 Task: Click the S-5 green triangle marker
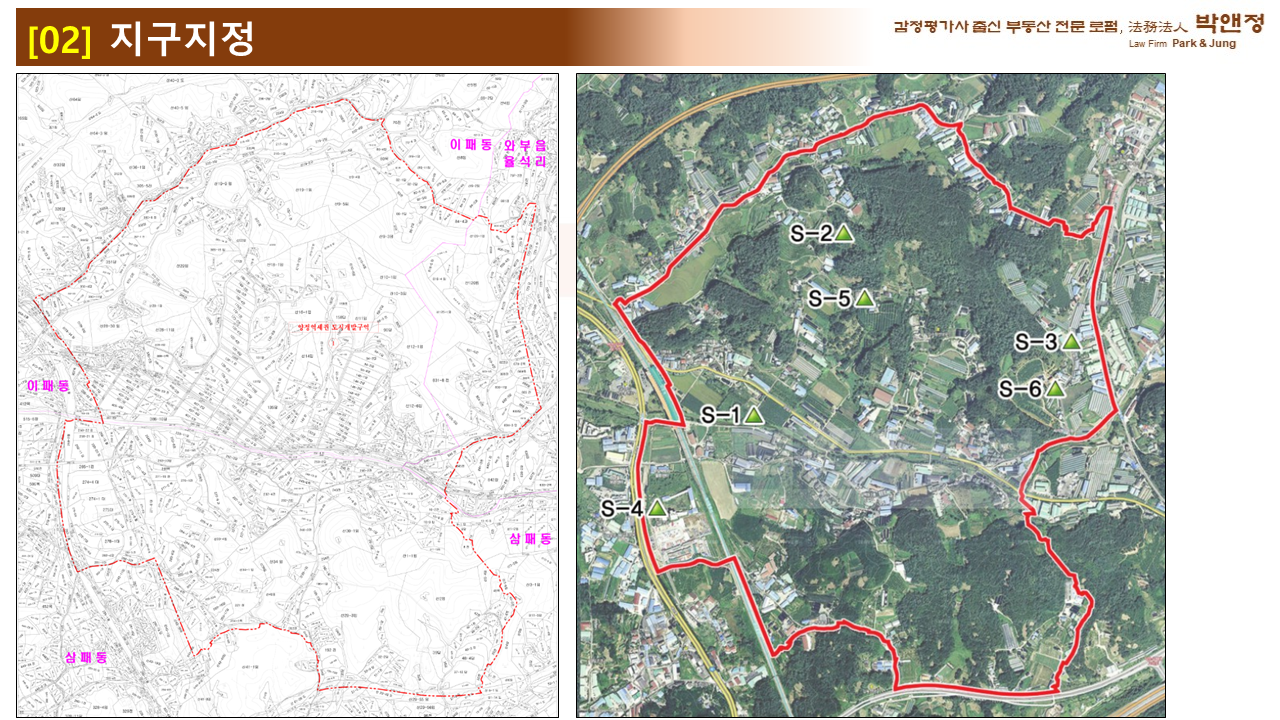pos(864,298)
